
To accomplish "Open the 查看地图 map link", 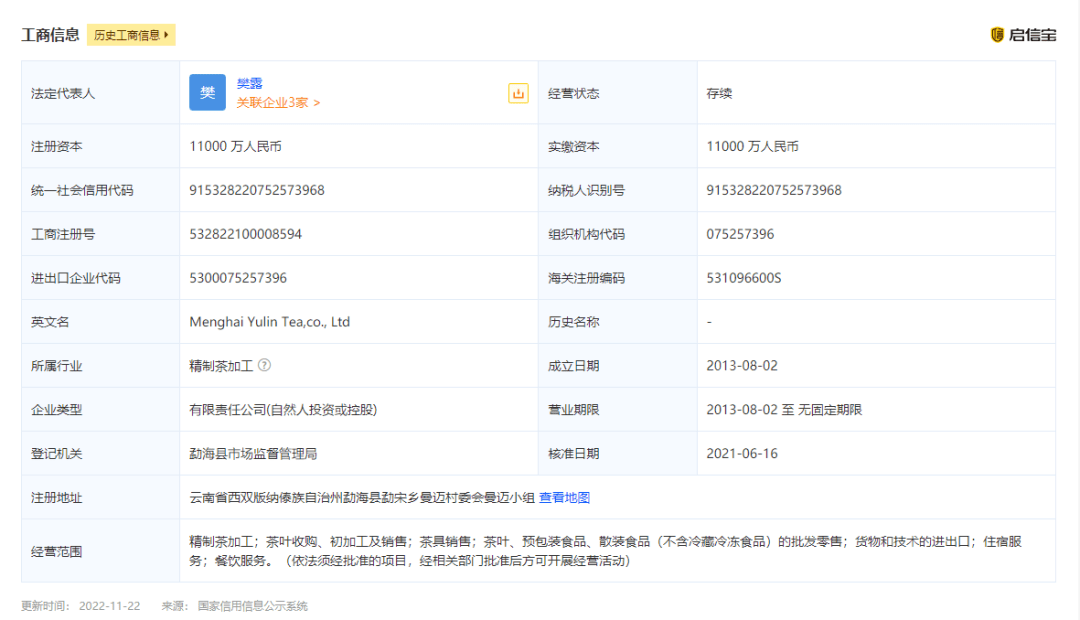I will [564, 497].
